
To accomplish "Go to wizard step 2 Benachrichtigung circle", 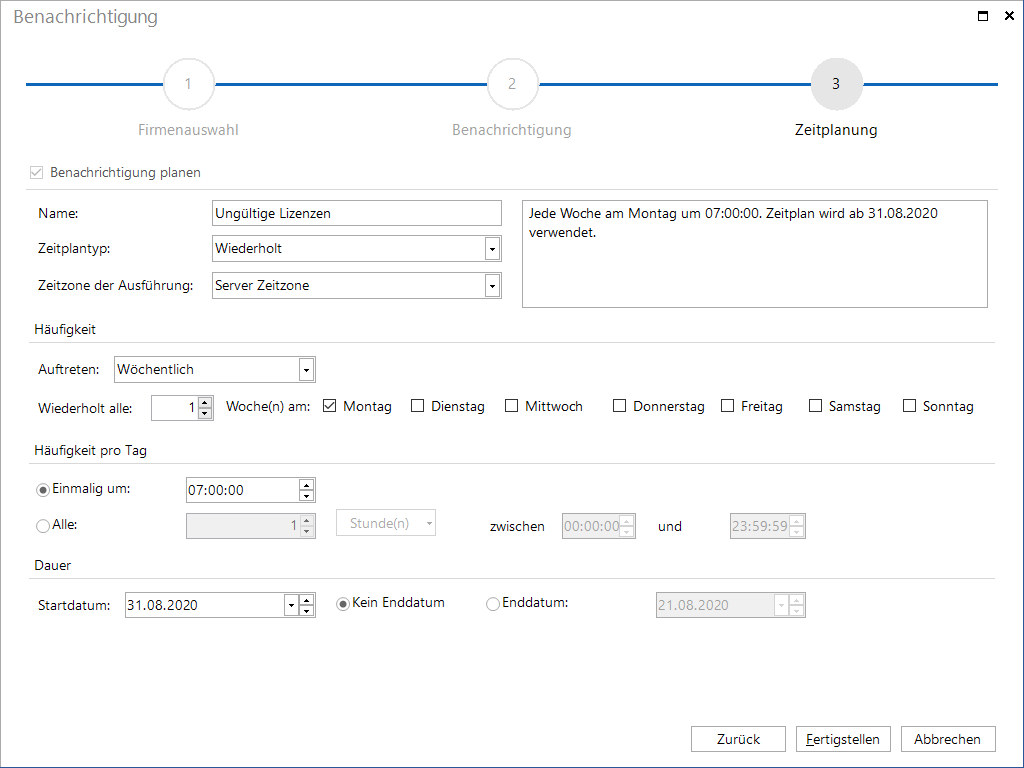I will pos(512,84).
